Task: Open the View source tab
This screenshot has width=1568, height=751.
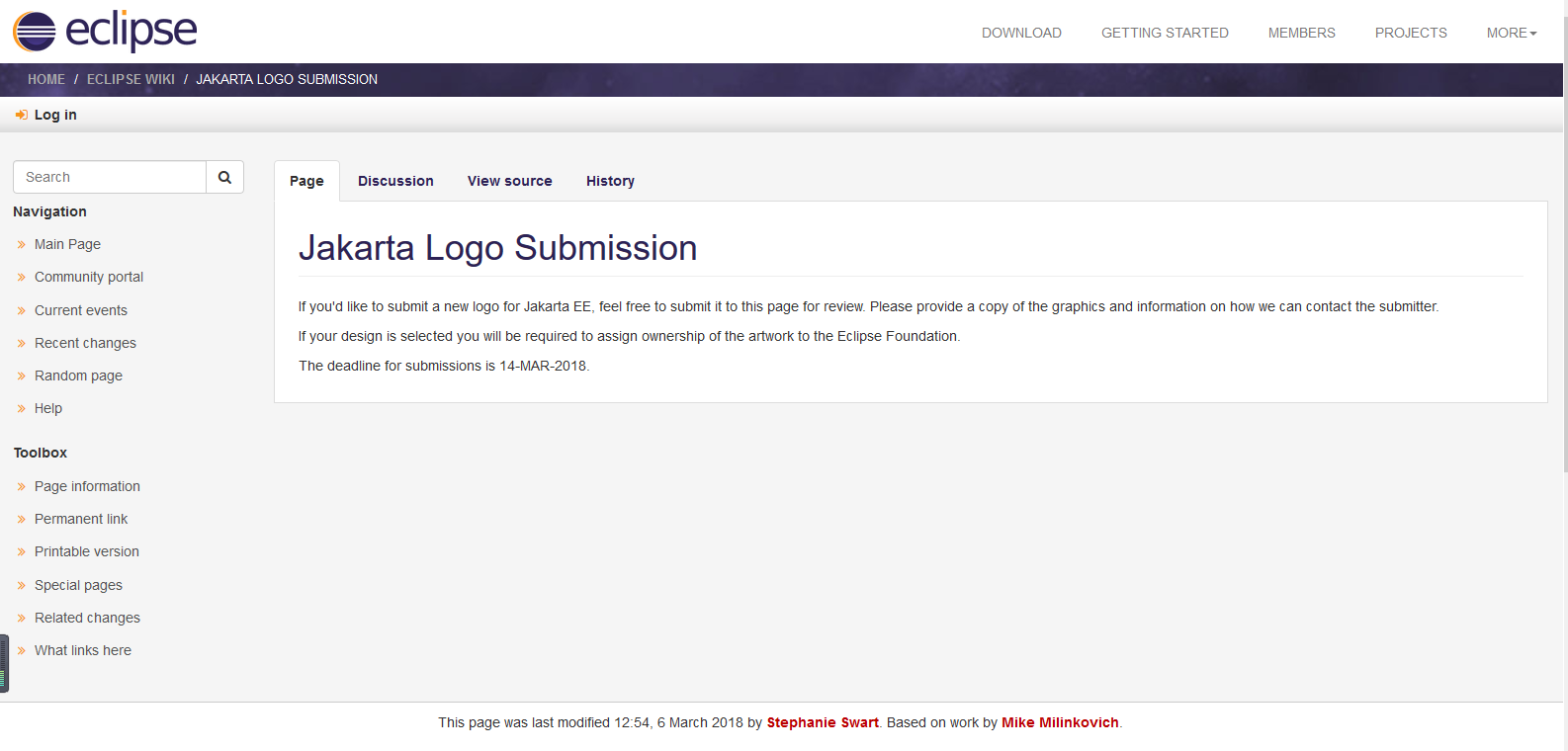Action: coord(509,181)
